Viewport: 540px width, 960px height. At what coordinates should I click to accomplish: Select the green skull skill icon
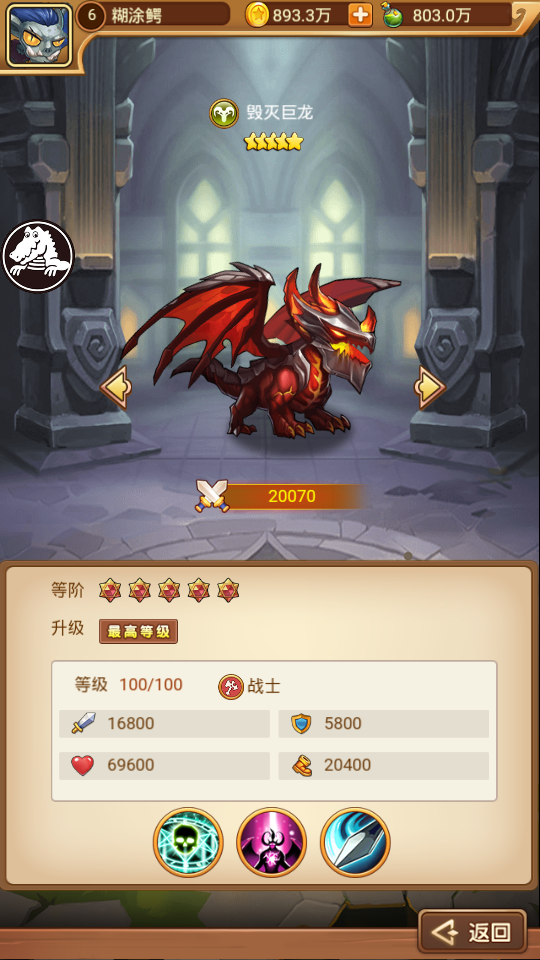point(188,842)
